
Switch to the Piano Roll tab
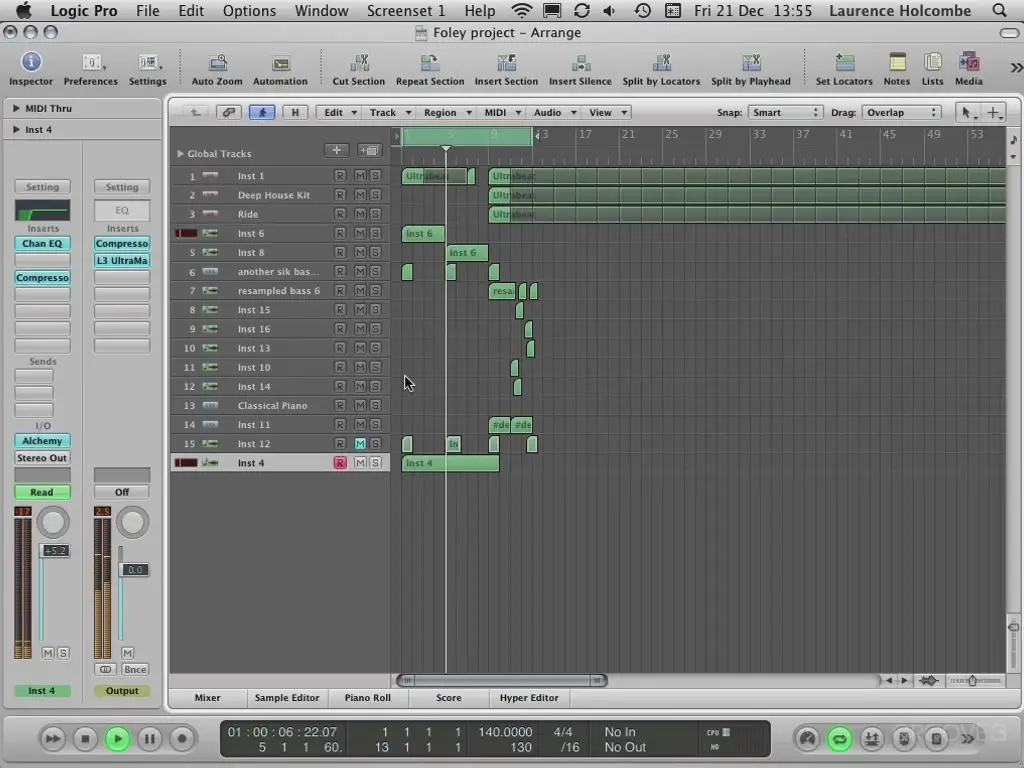pos(368,697)
